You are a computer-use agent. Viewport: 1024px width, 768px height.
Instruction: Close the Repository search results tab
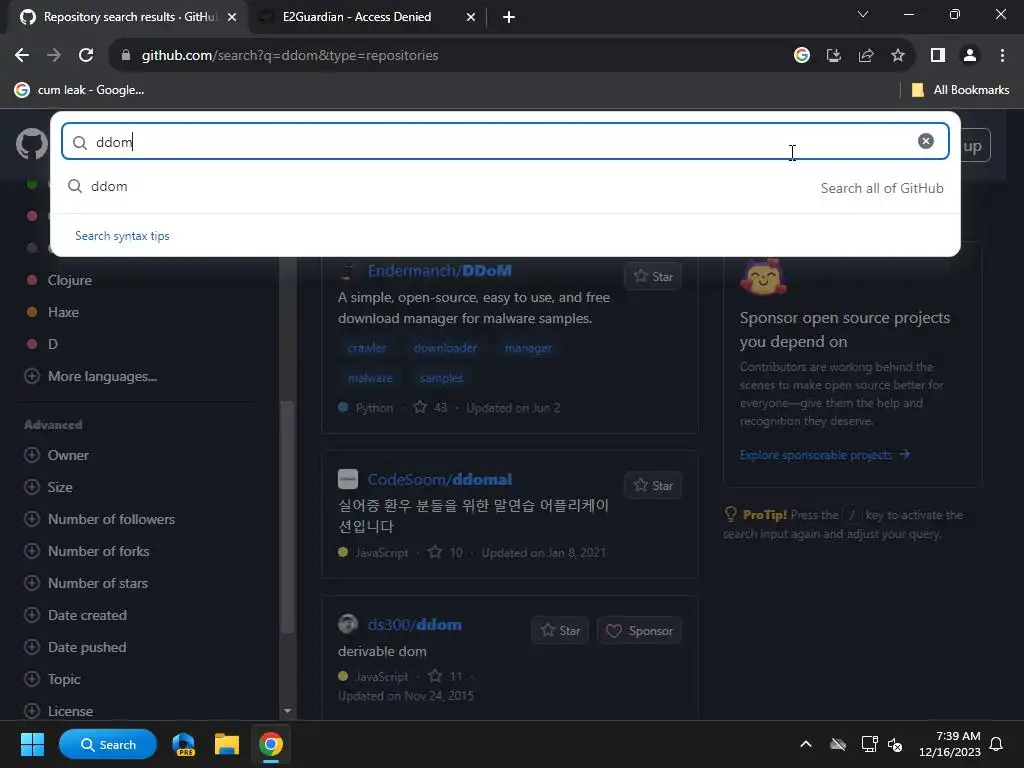[232, 17]
